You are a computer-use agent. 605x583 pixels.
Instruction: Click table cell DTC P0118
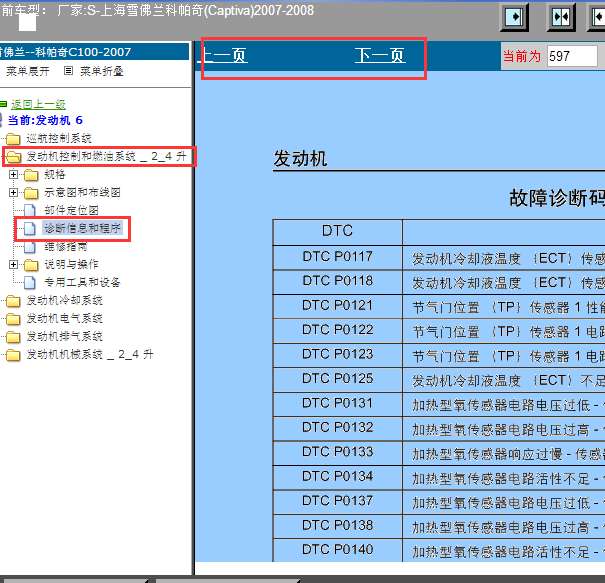tap(338, 281)
